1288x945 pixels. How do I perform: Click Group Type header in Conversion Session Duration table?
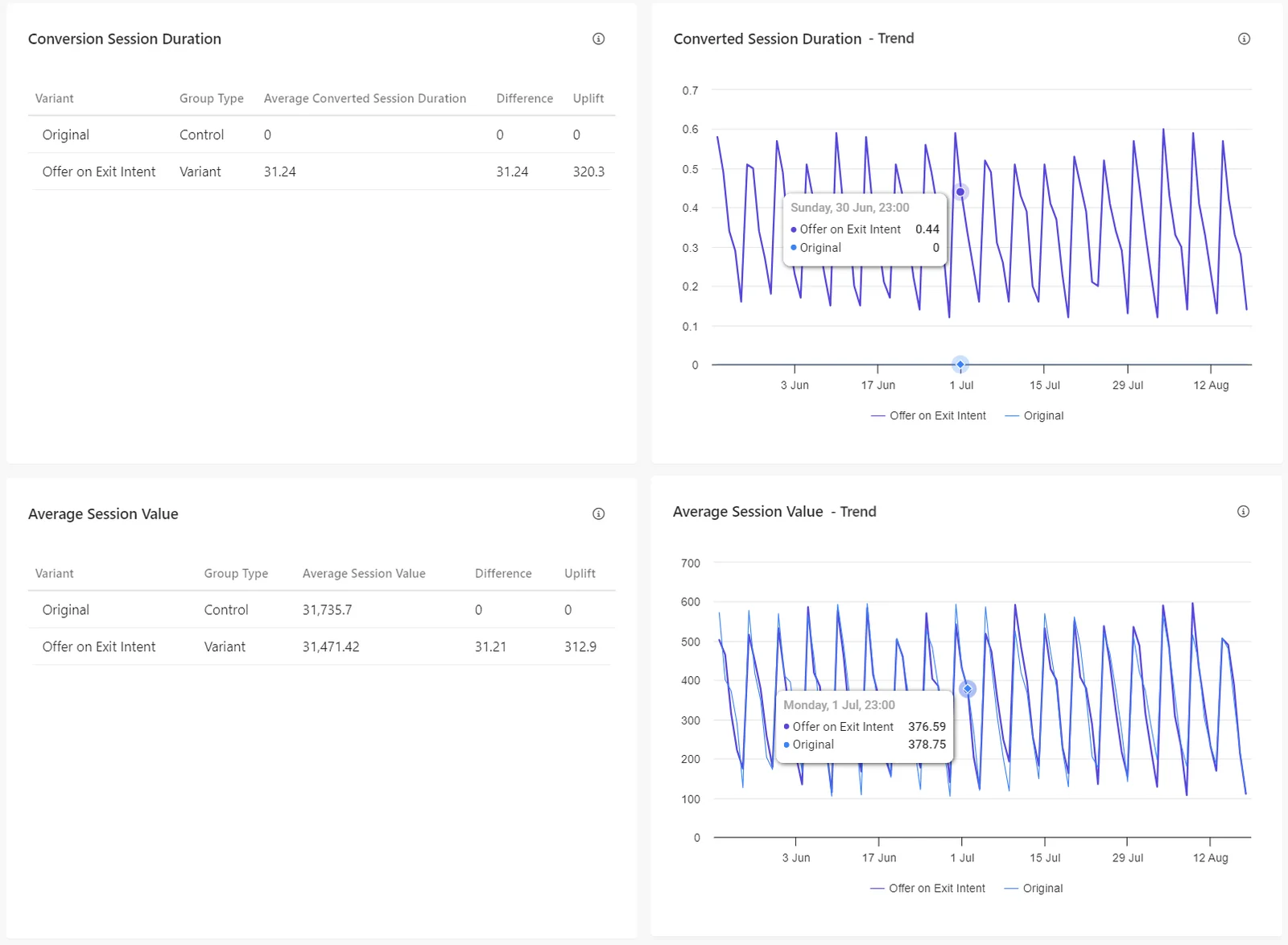click(x=212, y=98)
